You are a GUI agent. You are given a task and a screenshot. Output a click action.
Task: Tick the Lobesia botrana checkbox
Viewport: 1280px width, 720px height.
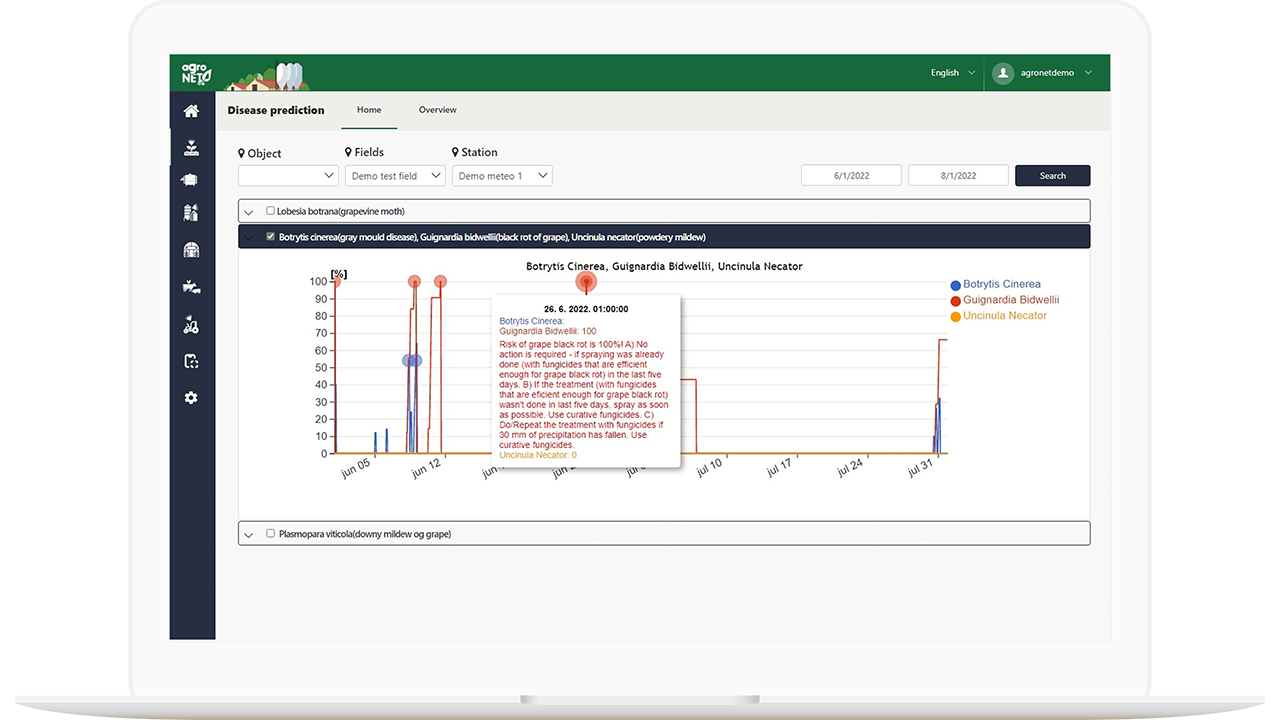pyautogui.click(x=270, y=211)
